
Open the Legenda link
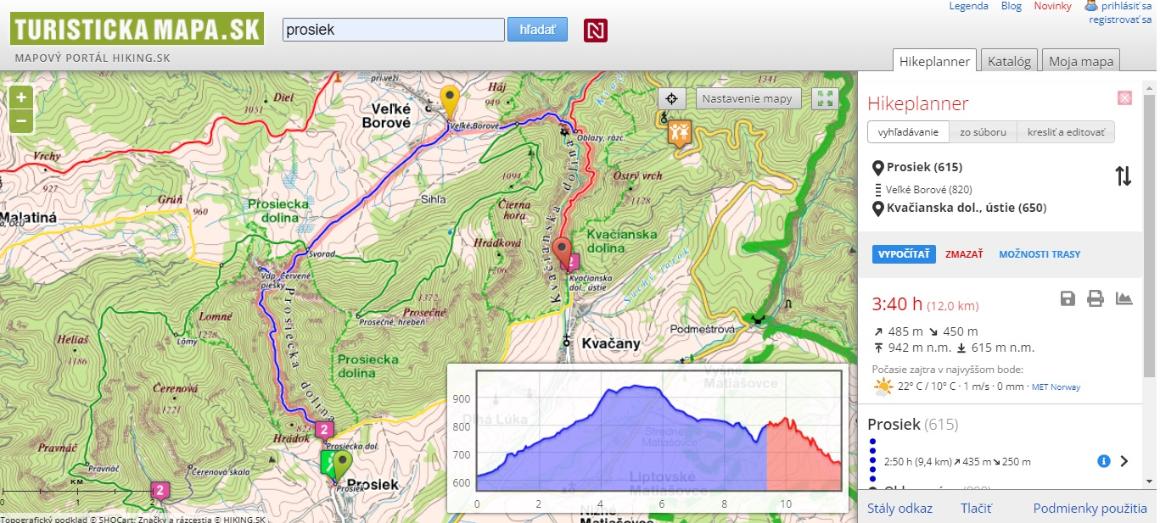click(968, 6)
